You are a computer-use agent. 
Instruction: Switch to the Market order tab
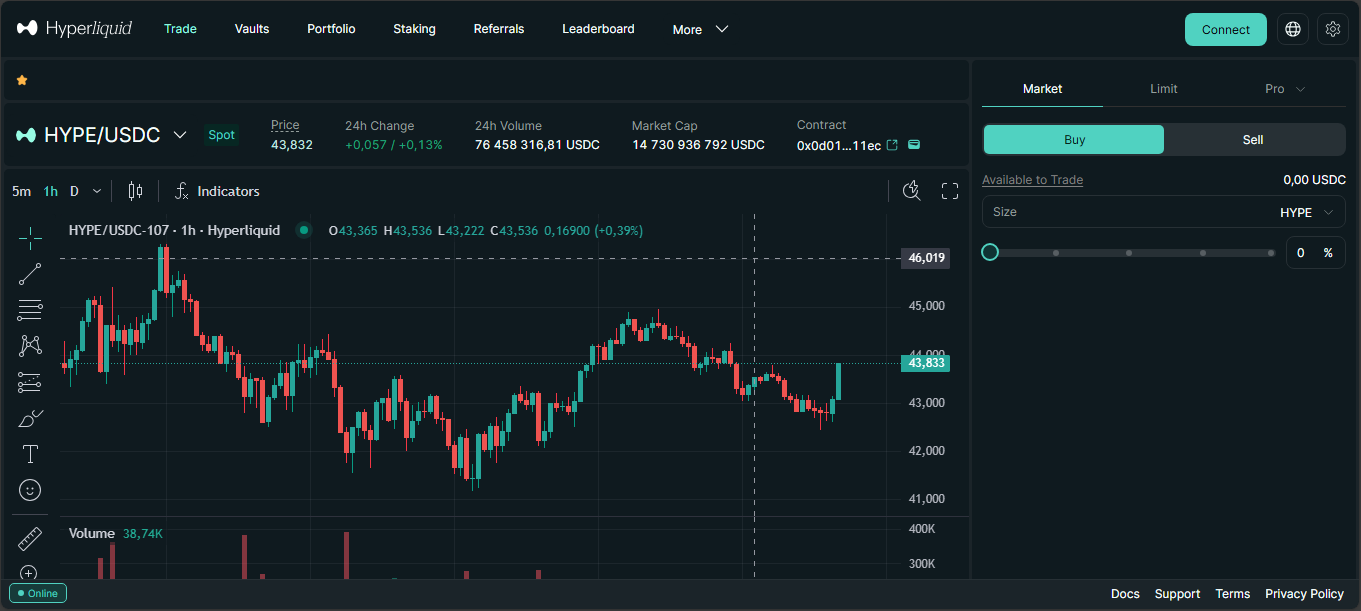coord(1042,89)
